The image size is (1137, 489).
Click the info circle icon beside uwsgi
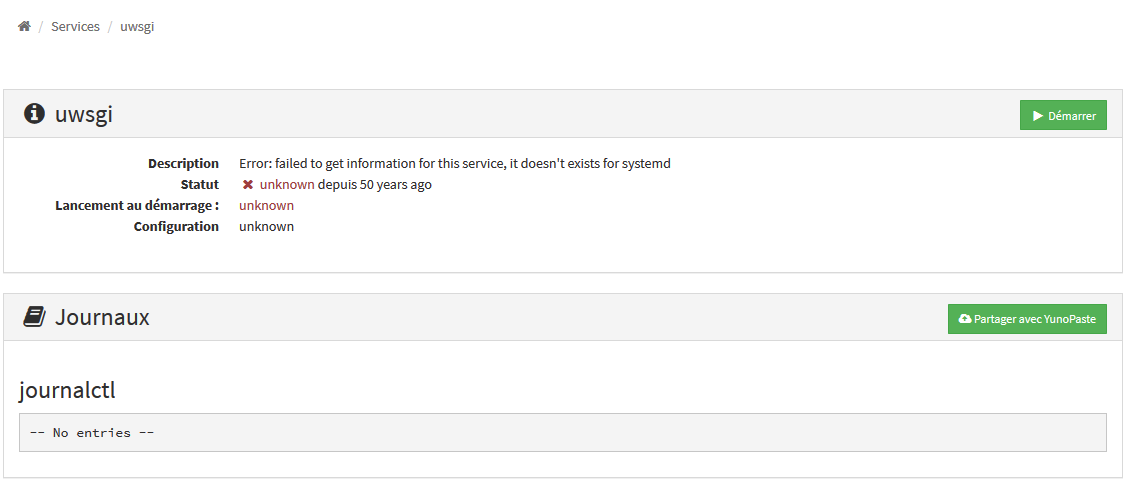tap(34, 114)
